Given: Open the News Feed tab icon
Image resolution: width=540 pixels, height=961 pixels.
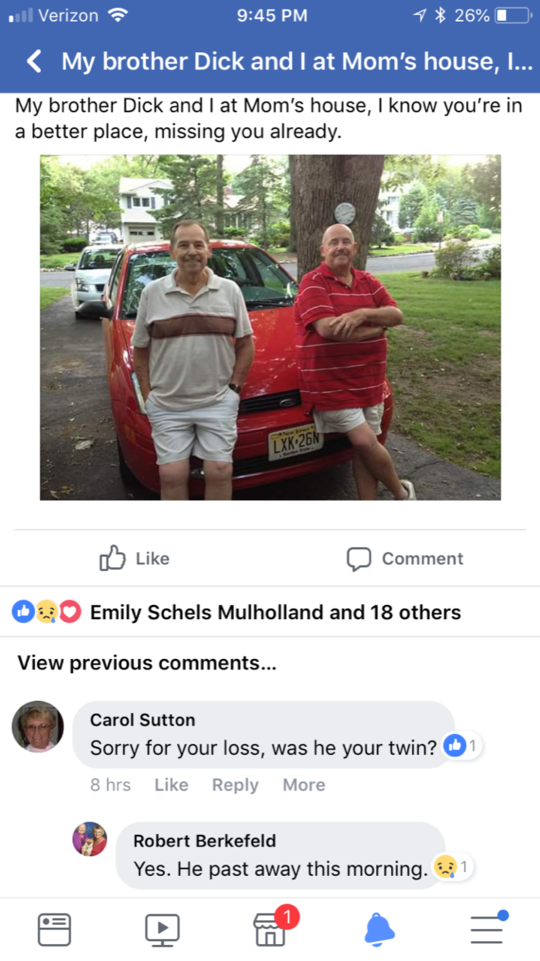Looking at the screenshot, I should (x=54, y=929).
